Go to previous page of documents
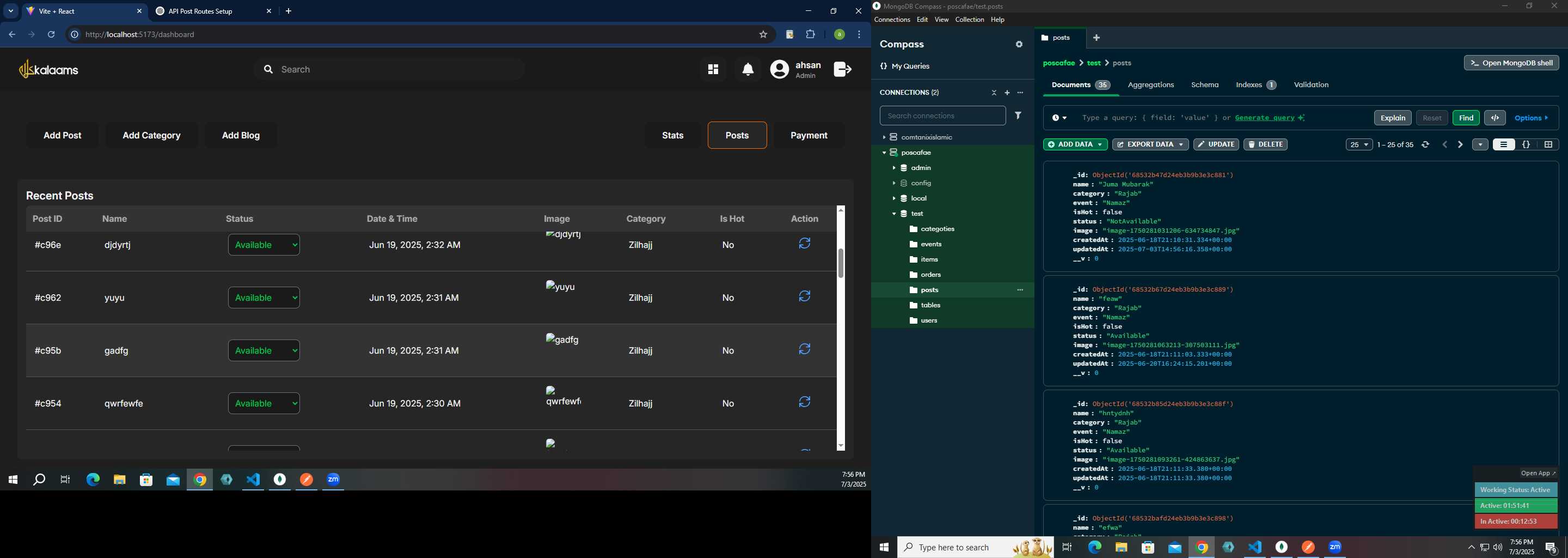 coord(1445,145)
